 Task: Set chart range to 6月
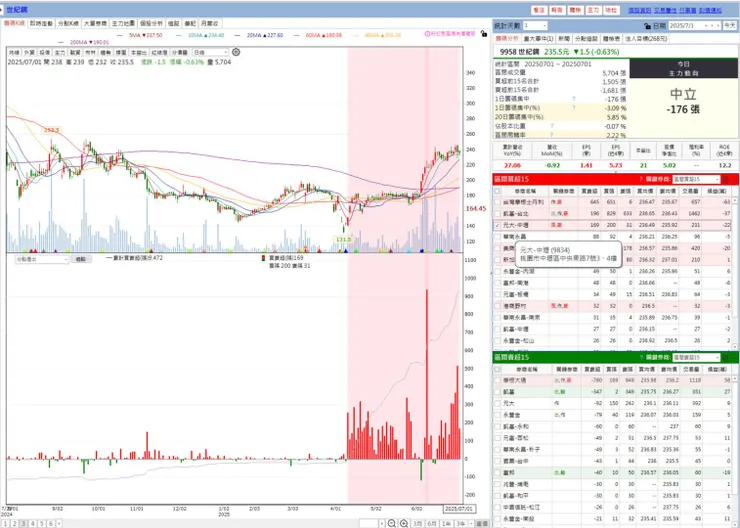coord(431,523)
